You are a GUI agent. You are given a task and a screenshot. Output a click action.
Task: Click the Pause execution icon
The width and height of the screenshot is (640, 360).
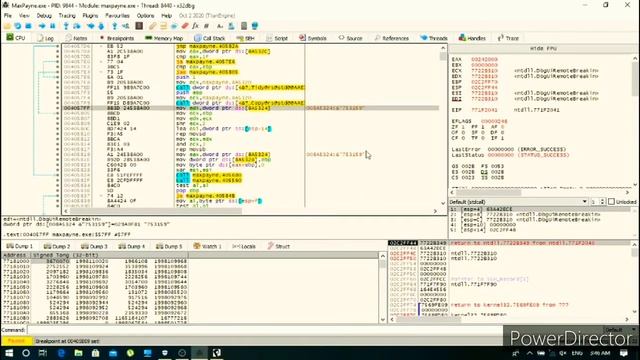coord(53,26)
